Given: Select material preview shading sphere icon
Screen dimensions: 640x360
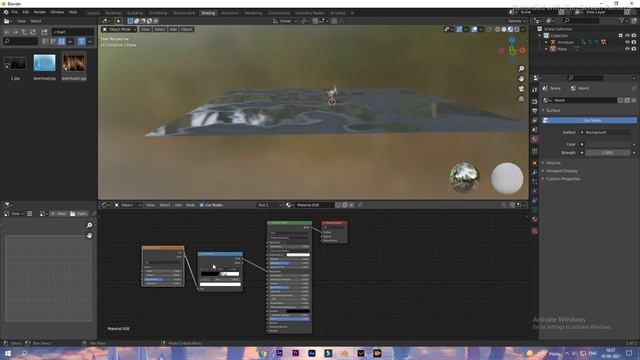Looking at the screenshot, I should 510,29.
